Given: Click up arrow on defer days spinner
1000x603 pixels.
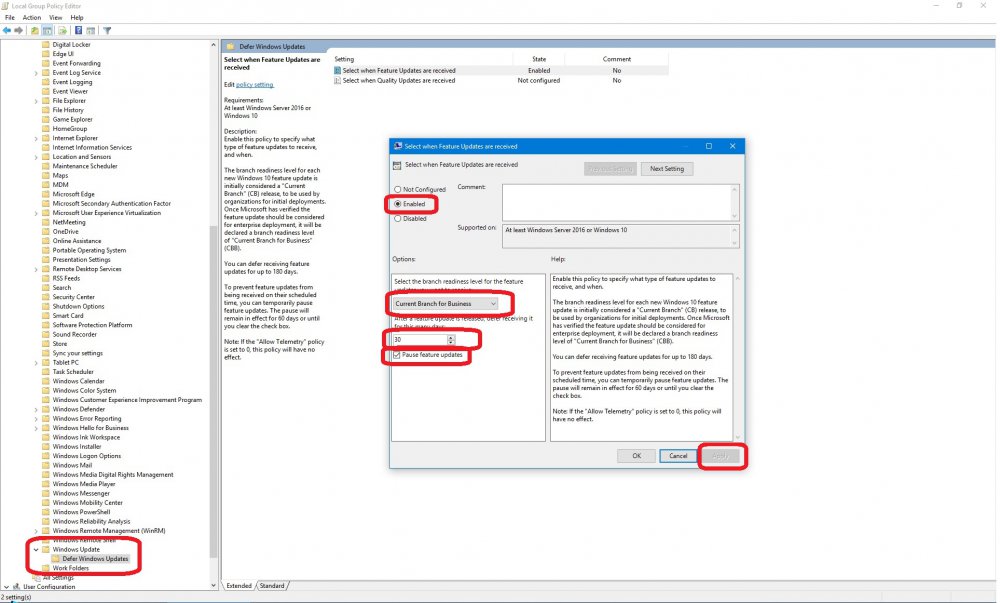Looking at the screenshot, I should [x=451, y=337].
